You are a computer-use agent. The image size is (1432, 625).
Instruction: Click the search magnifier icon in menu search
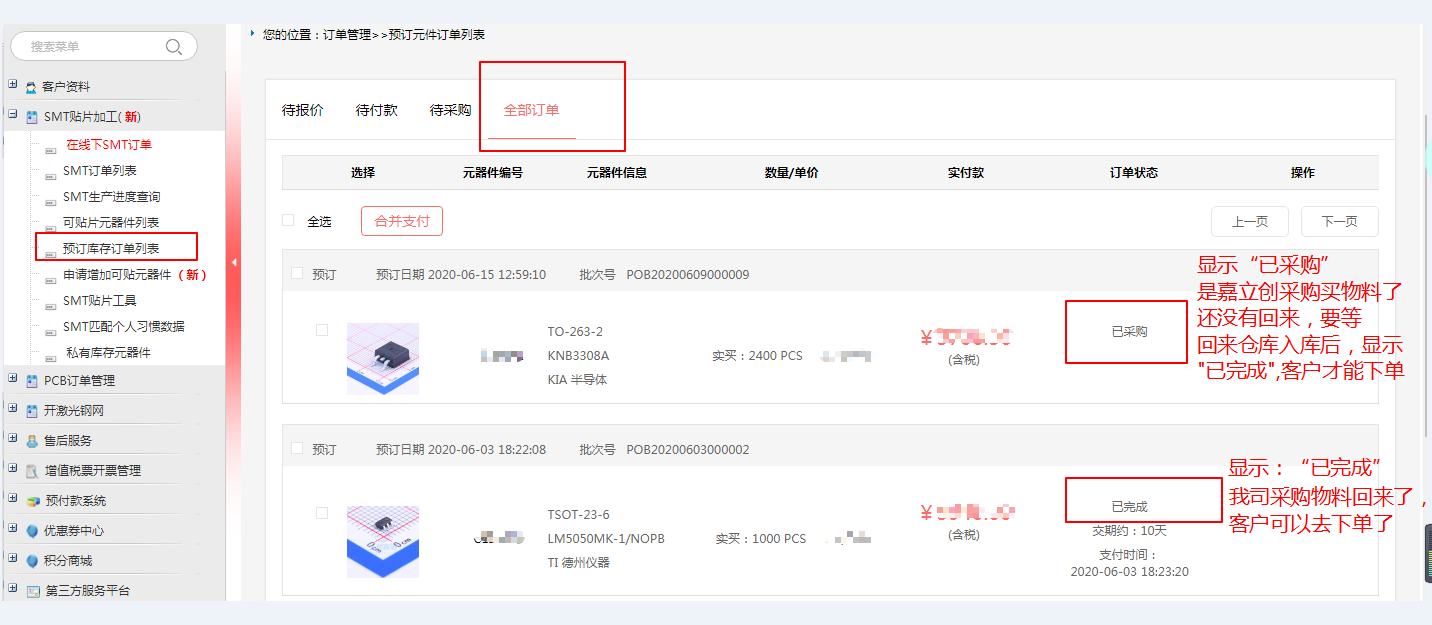tap(174, 47)
